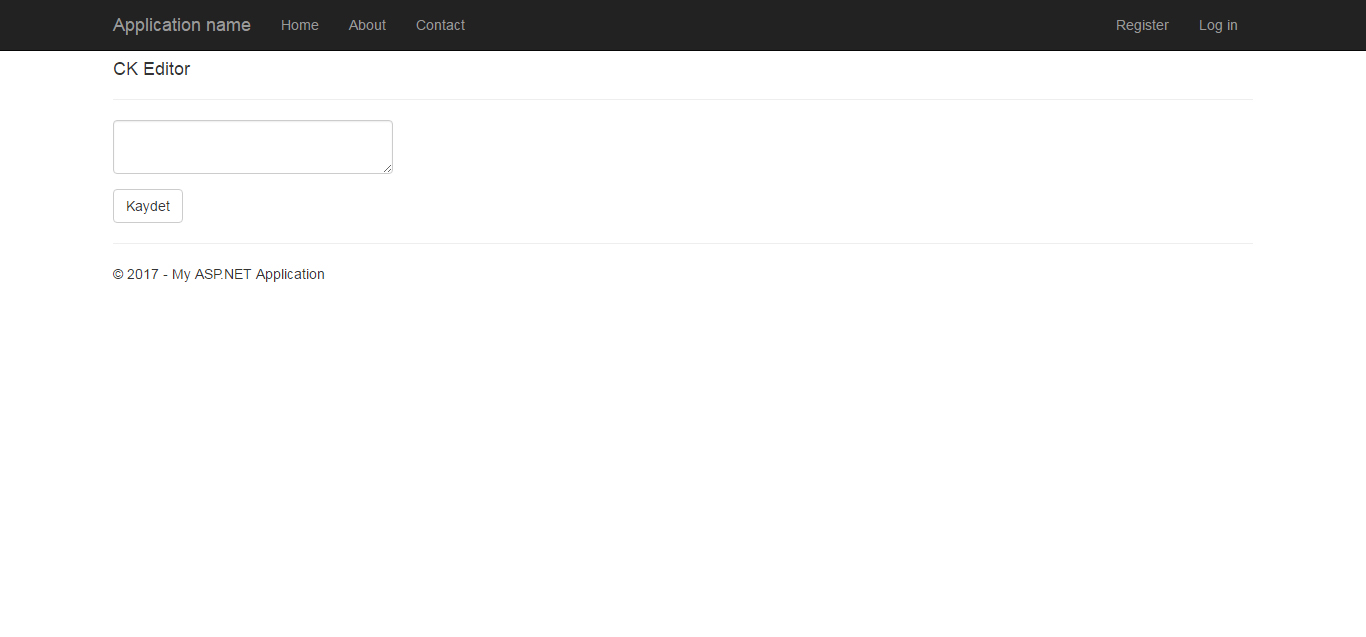Click the divider line above the footer
The width and height of the screenshot is (1366, 637).
click(x=682, y=243)
